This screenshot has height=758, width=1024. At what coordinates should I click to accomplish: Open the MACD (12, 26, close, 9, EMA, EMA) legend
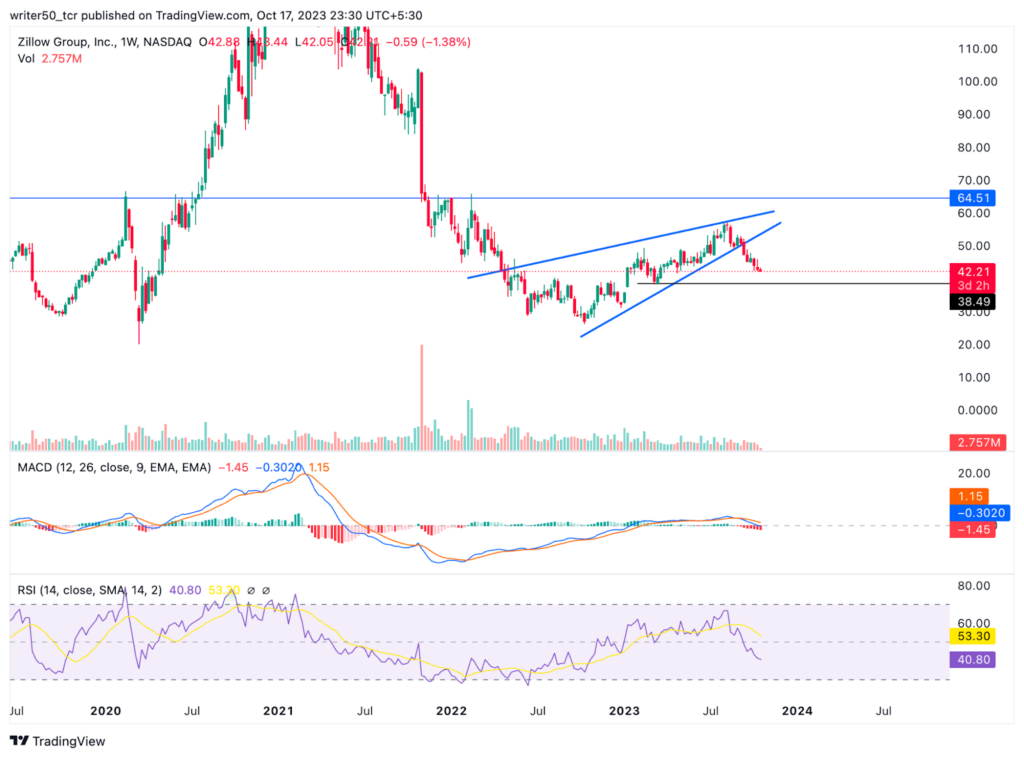114,467
